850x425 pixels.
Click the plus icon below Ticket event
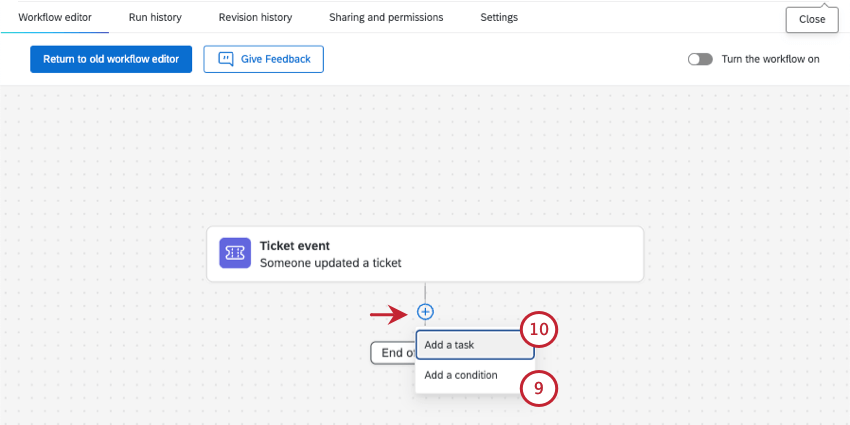[425, 312]
